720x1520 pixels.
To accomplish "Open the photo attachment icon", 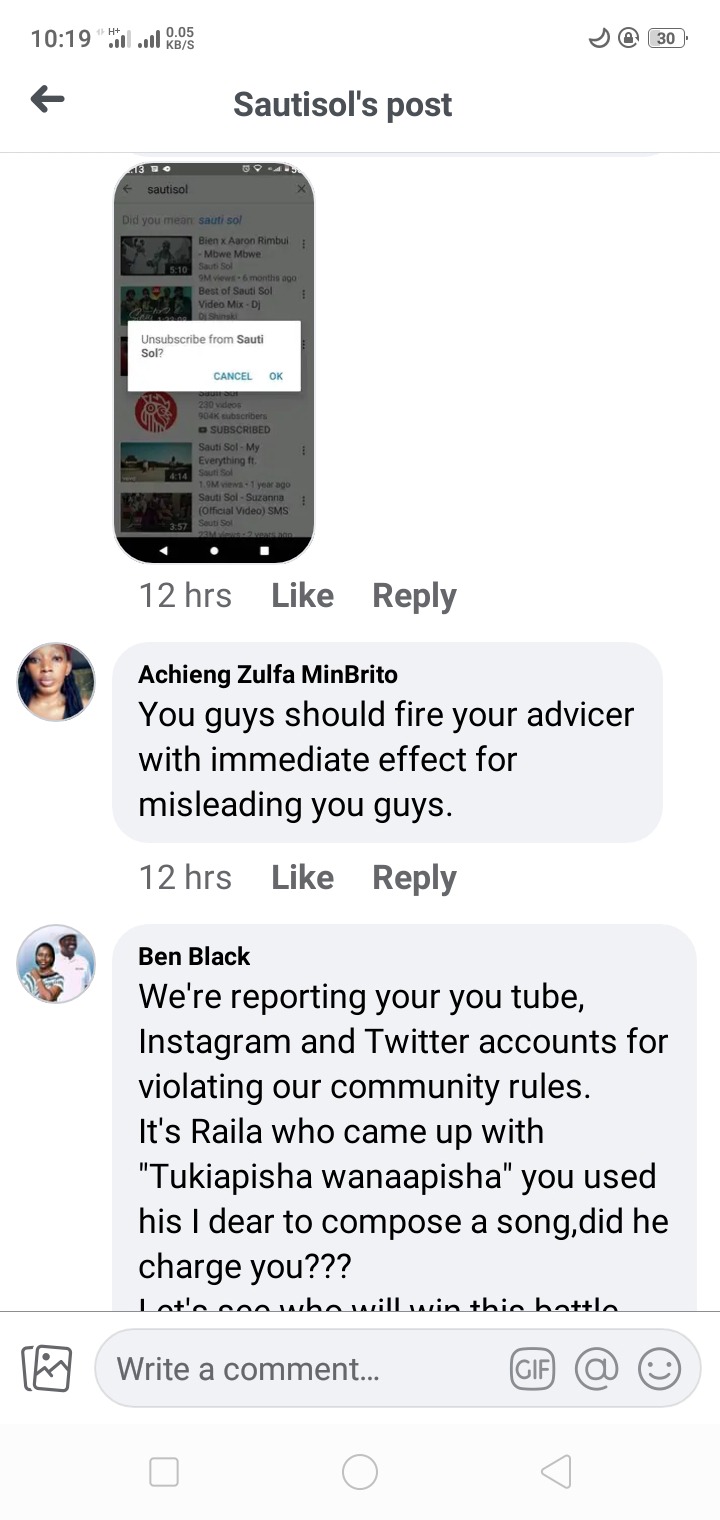I will pos(47,1368).
